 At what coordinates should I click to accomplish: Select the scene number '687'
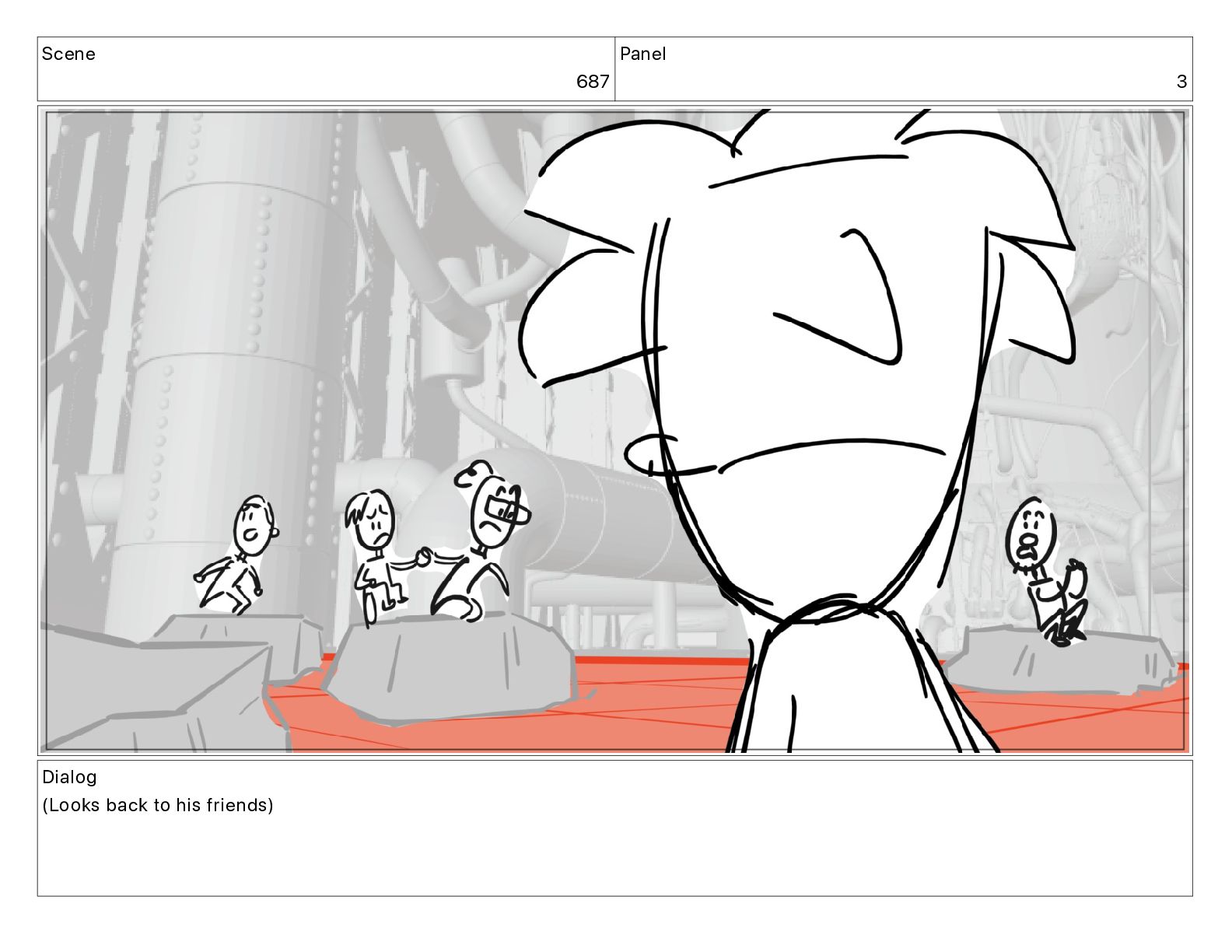593,82
